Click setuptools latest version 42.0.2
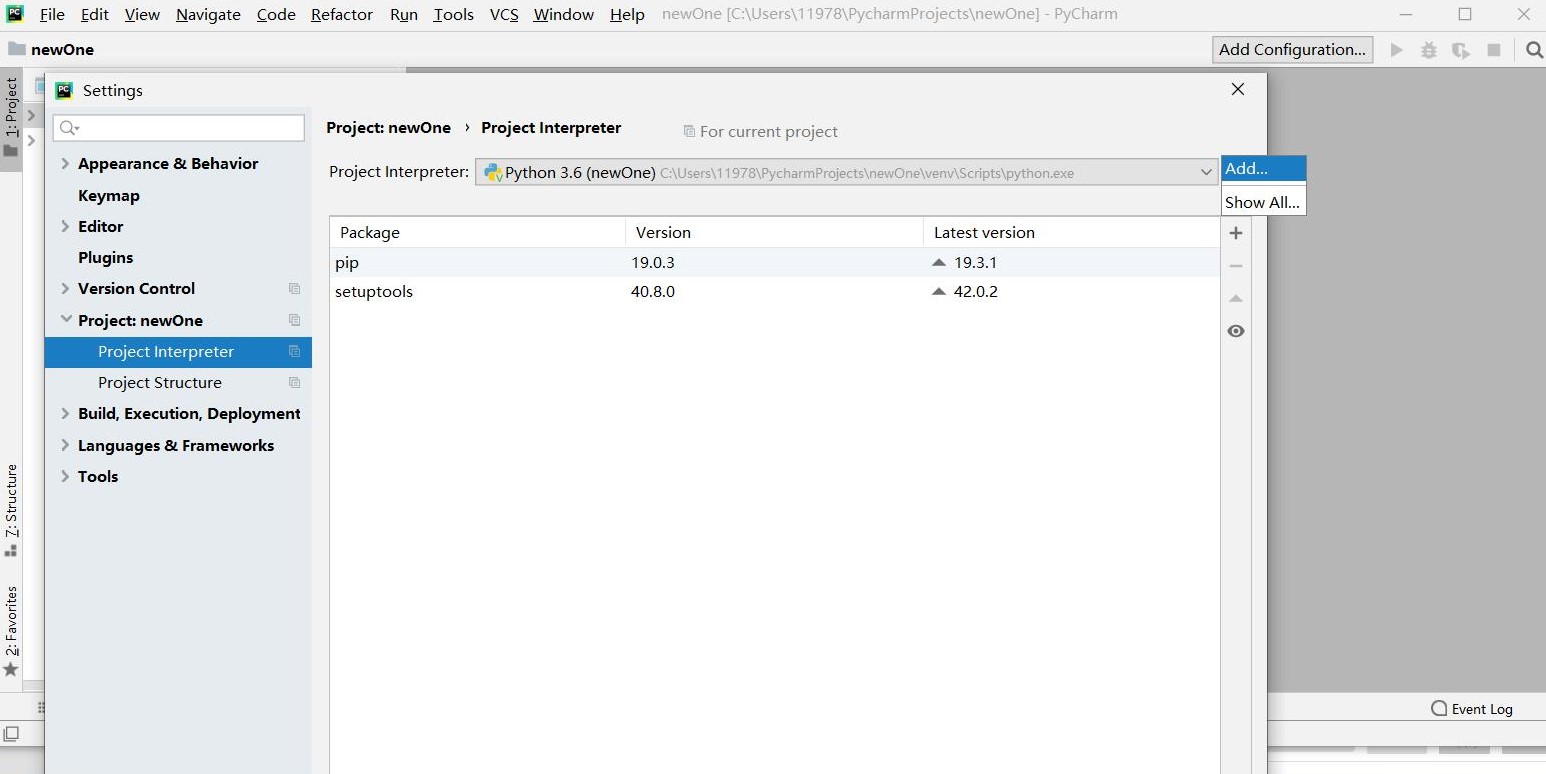 coord(975,292)
